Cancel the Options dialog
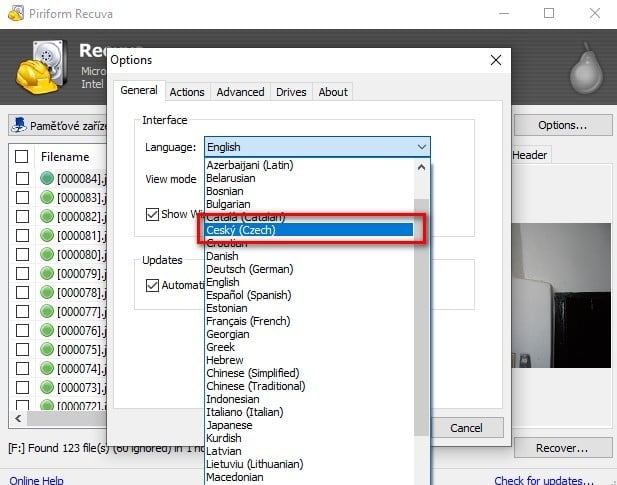The height and width of the screenshot is (485, 617). coord(466,428)
